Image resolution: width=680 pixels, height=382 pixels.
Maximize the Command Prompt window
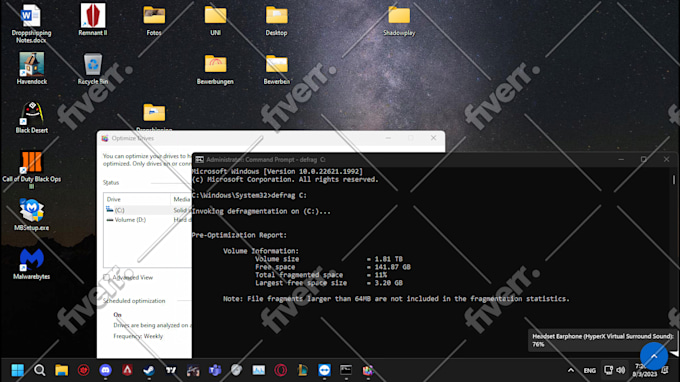tap(644, 160)
